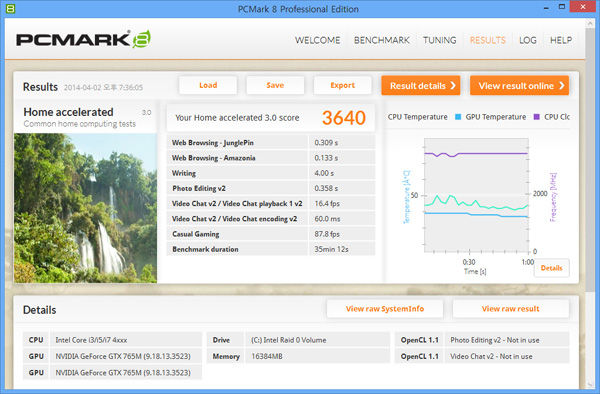Minimize the PCMark 8 window
The width and height of the screenshot is (600, 394).
point(546,8)
